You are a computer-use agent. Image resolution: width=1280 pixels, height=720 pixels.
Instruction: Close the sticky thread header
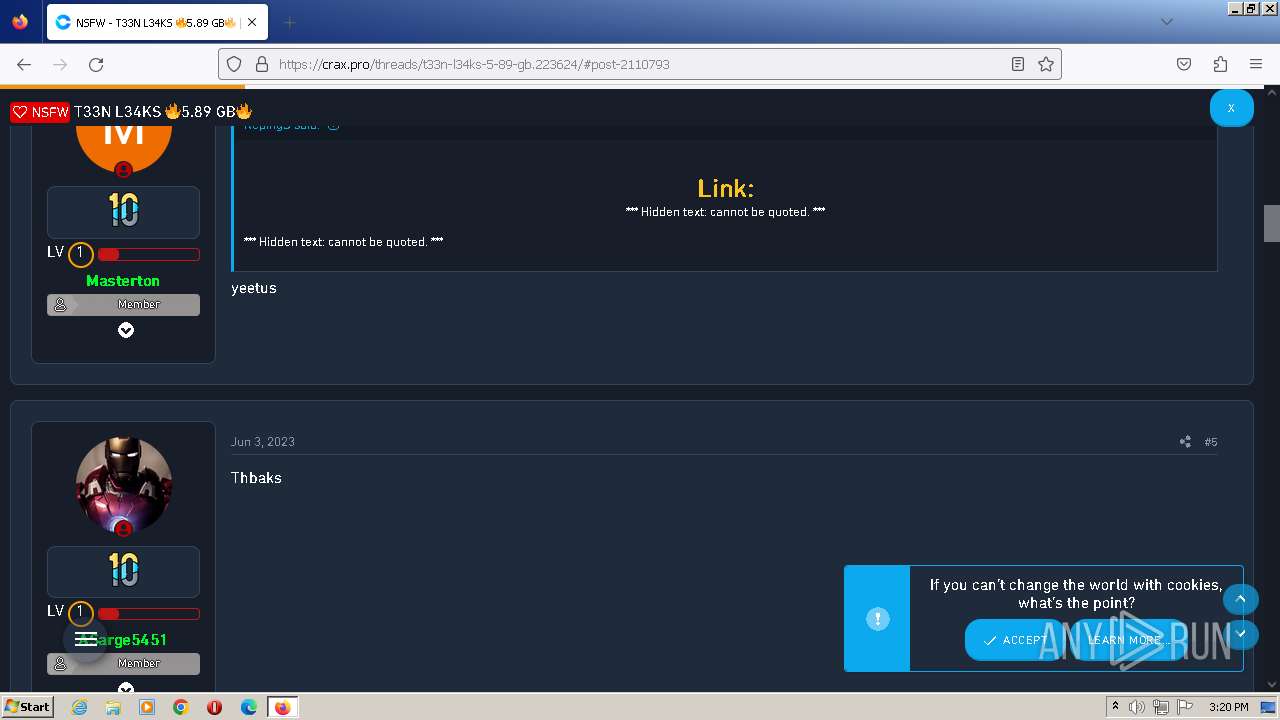[x=1231, y=108]
